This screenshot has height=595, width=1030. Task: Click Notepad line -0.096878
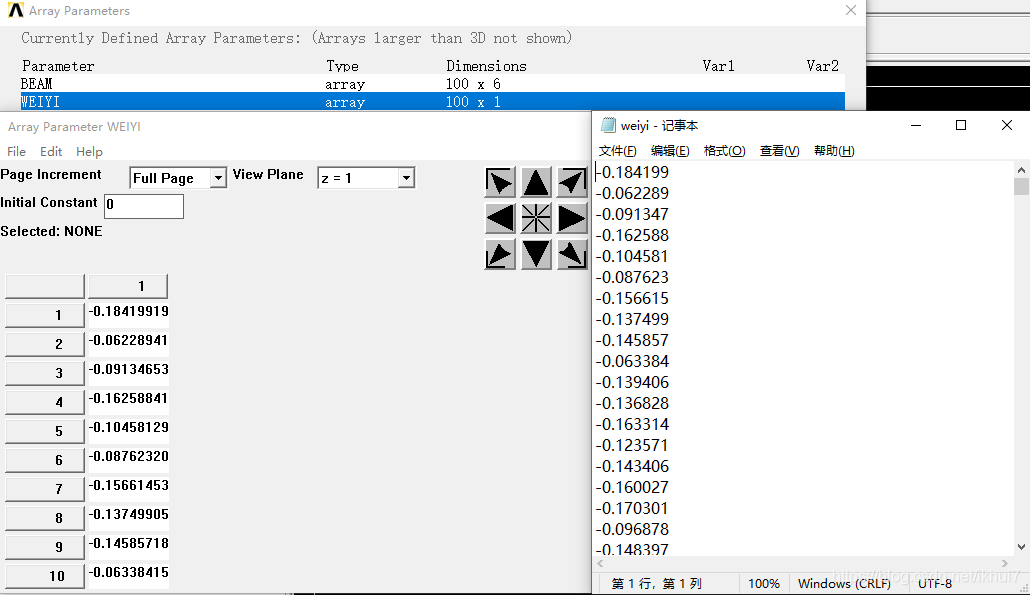[632, 529]
